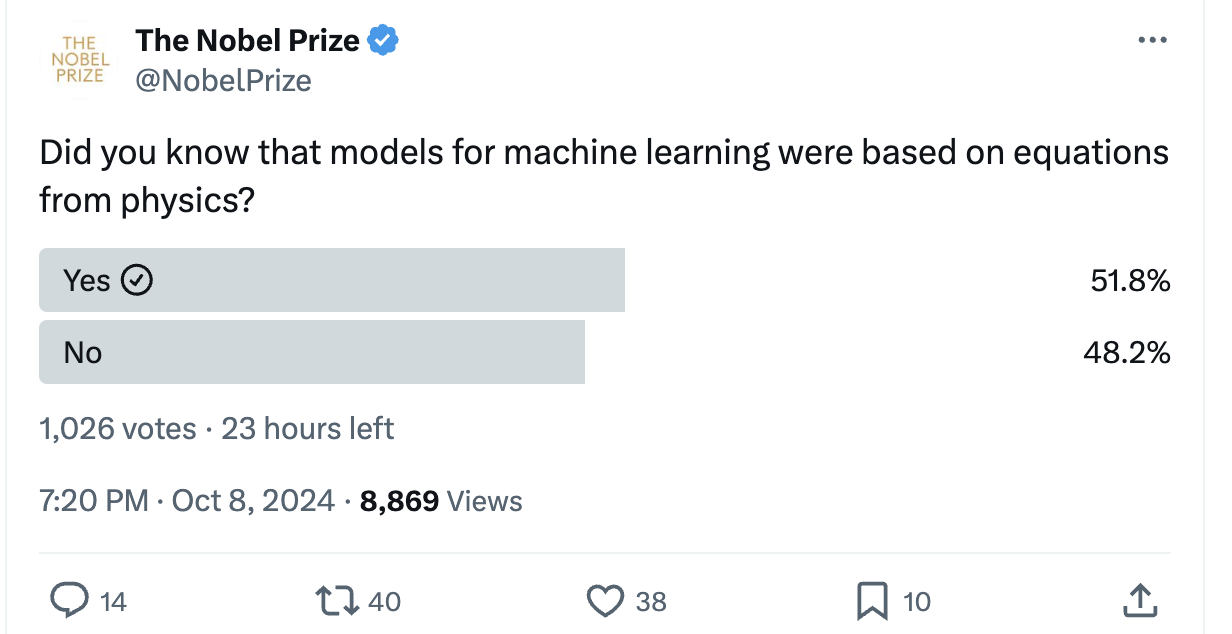Image resolution: width=1232 pixels, height=634 pixels.
Task: Click the 8,869 Views count
Action: click(441, 500)
